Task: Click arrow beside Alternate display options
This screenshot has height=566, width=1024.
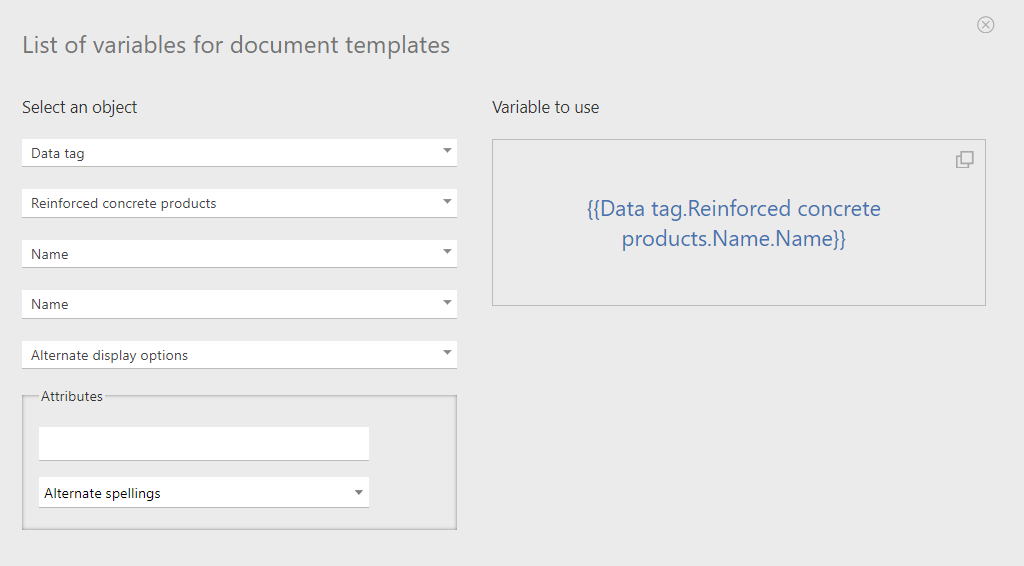Action: (447, 353)
